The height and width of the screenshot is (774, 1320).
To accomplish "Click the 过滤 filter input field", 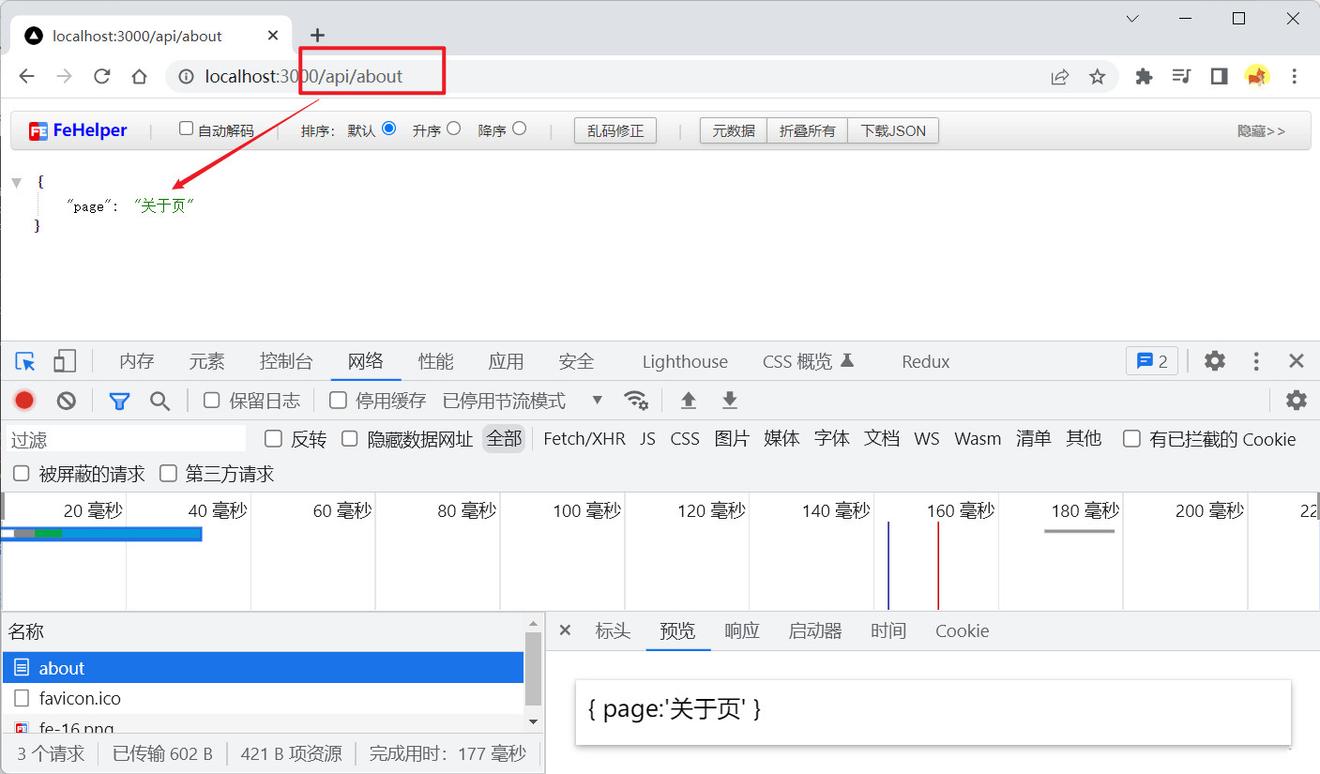I will coord(125,439).
